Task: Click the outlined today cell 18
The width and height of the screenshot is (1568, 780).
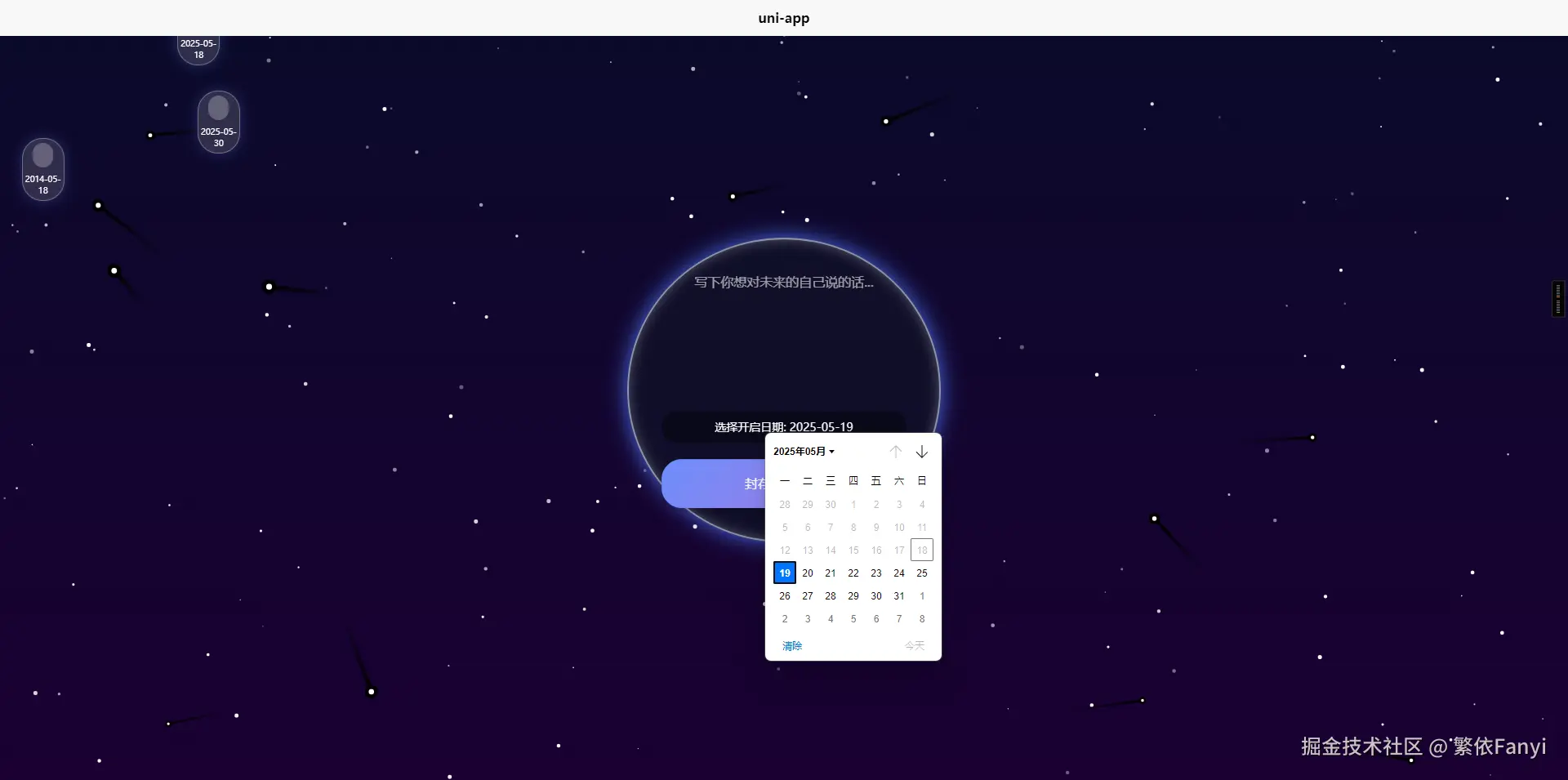Action: pos(922,550)
